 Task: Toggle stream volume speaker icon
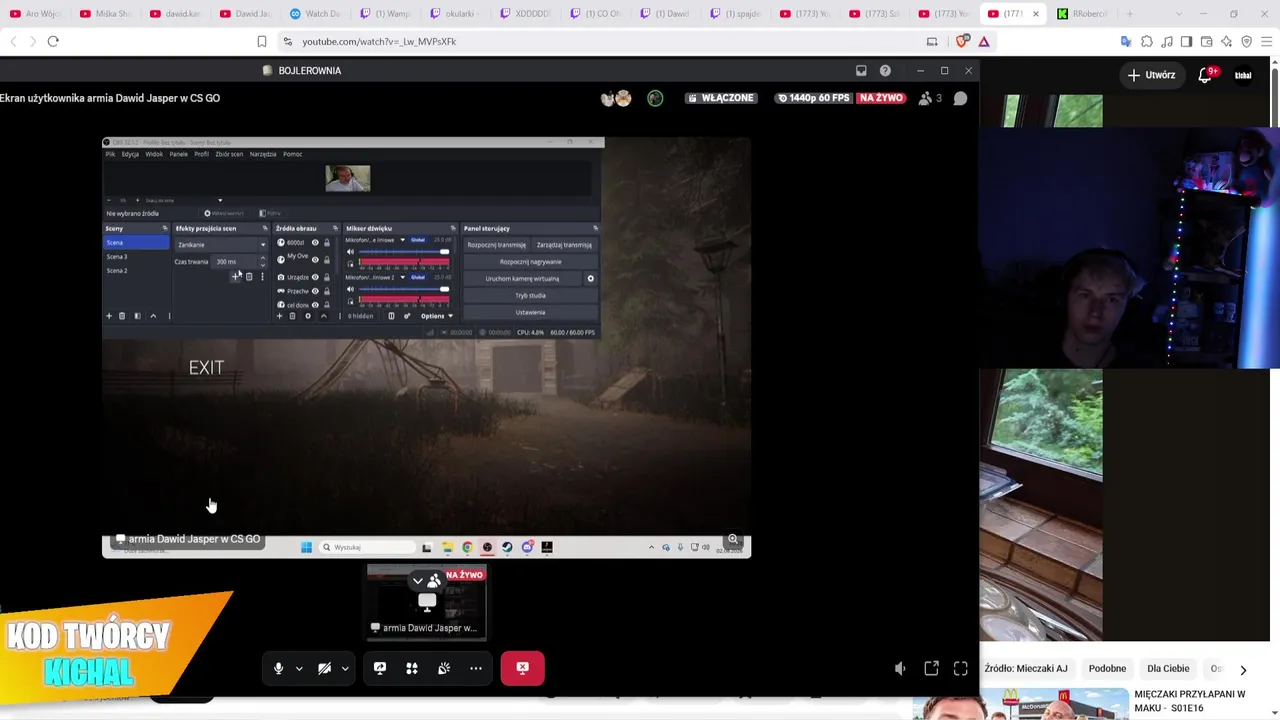900,669
